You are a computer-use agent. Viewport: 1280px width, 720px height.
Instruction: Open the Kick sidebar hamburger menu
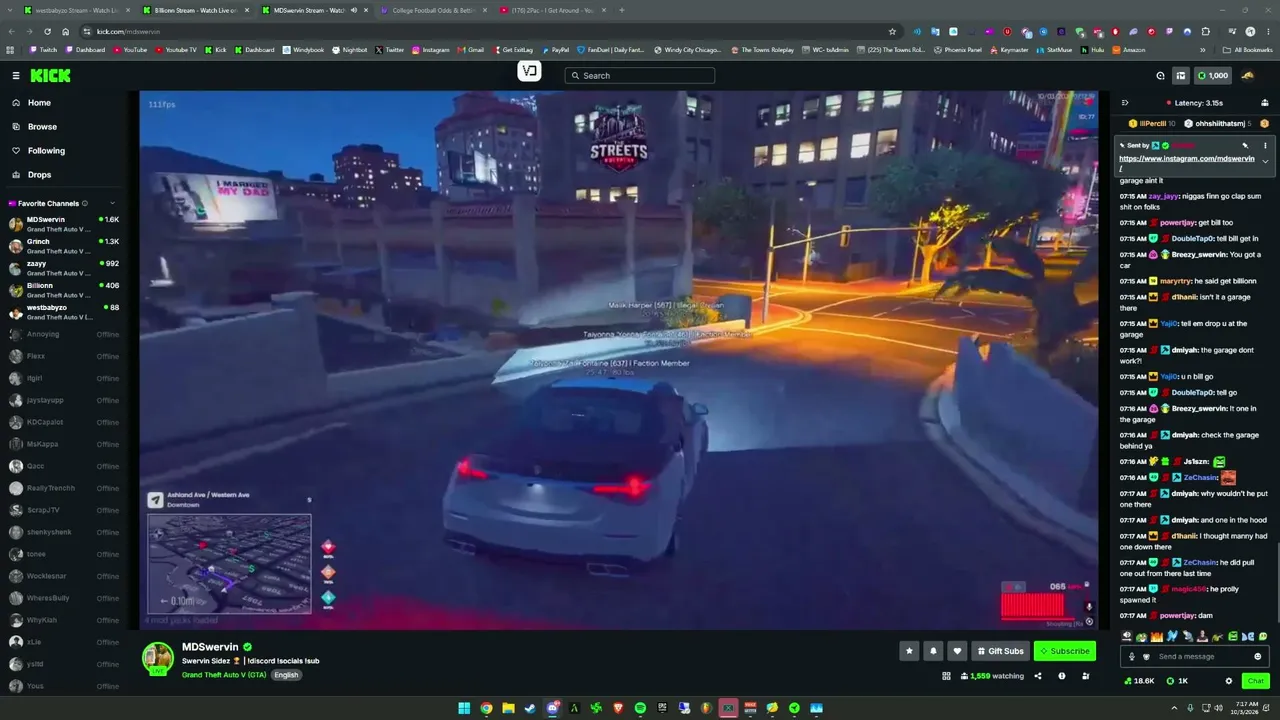[15, 75]
